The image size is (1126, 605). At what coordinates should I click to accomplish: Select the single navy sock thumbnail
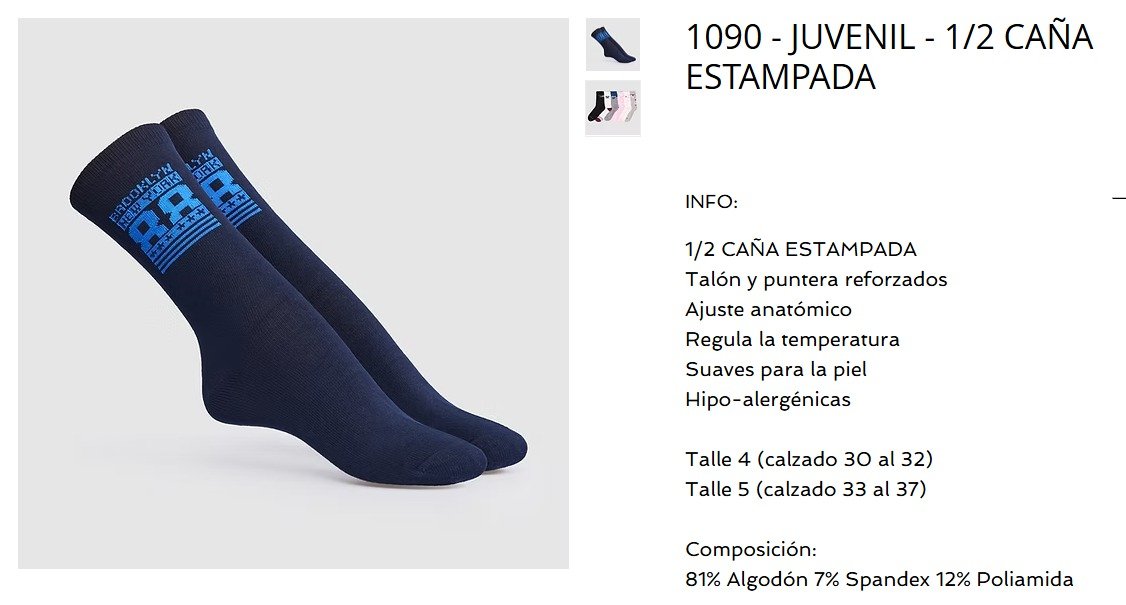pyautogui.click(x=613, y=45)
